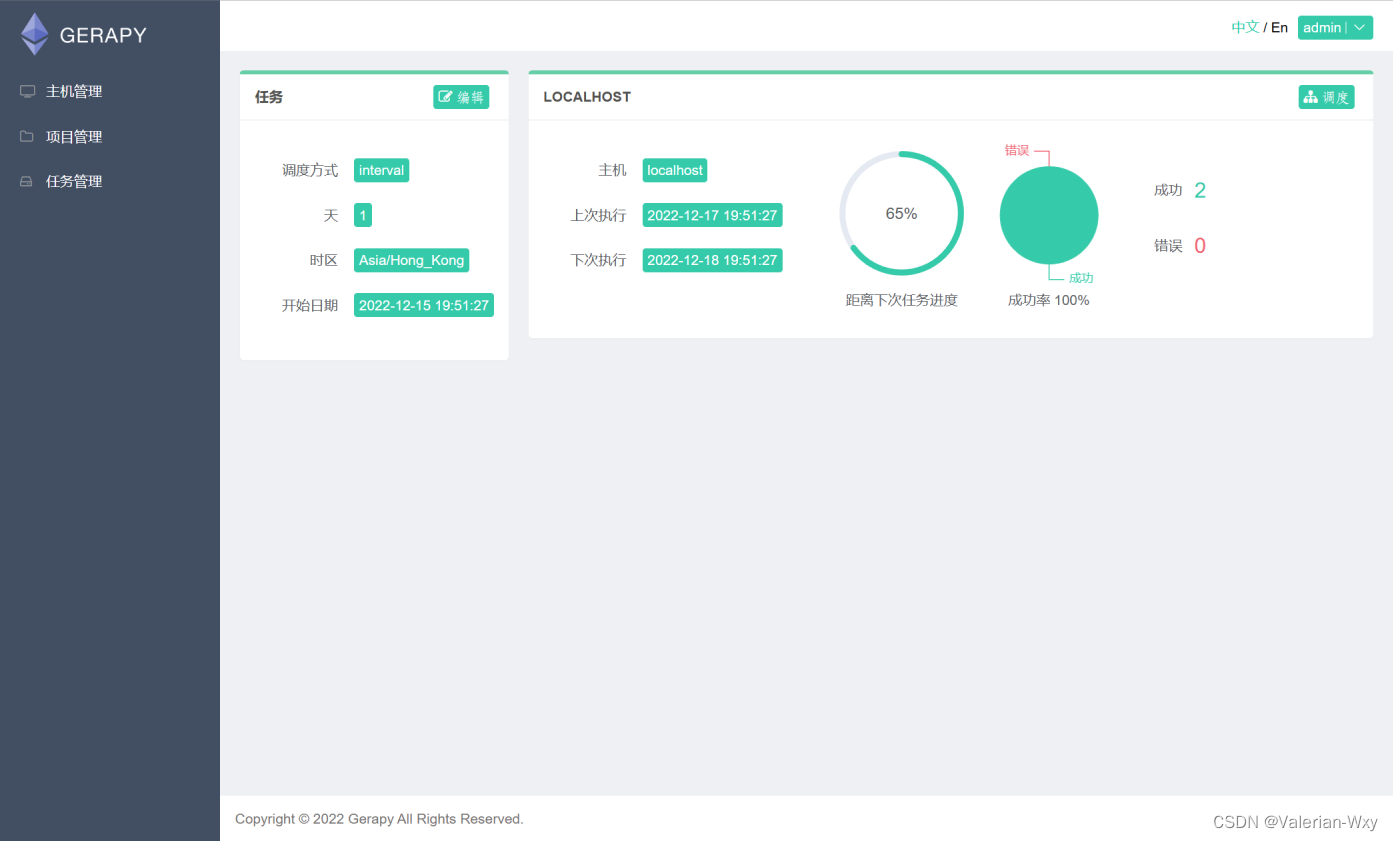Viewport: 1393px width, 841px height.
Task: Click the LOCALHOST card heading
Action: pyautogui.click(x=587, y=97)
